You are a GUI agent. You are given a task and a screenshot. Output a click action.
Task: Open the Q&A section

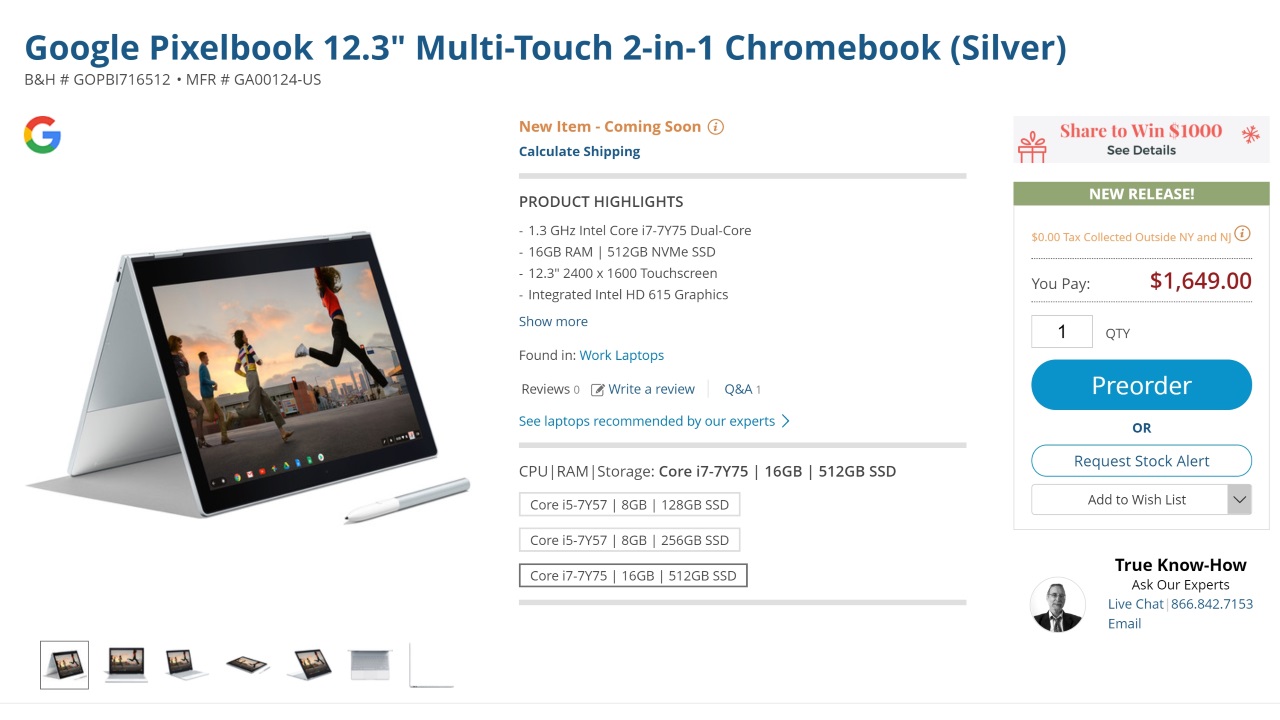tap(742, 390)
